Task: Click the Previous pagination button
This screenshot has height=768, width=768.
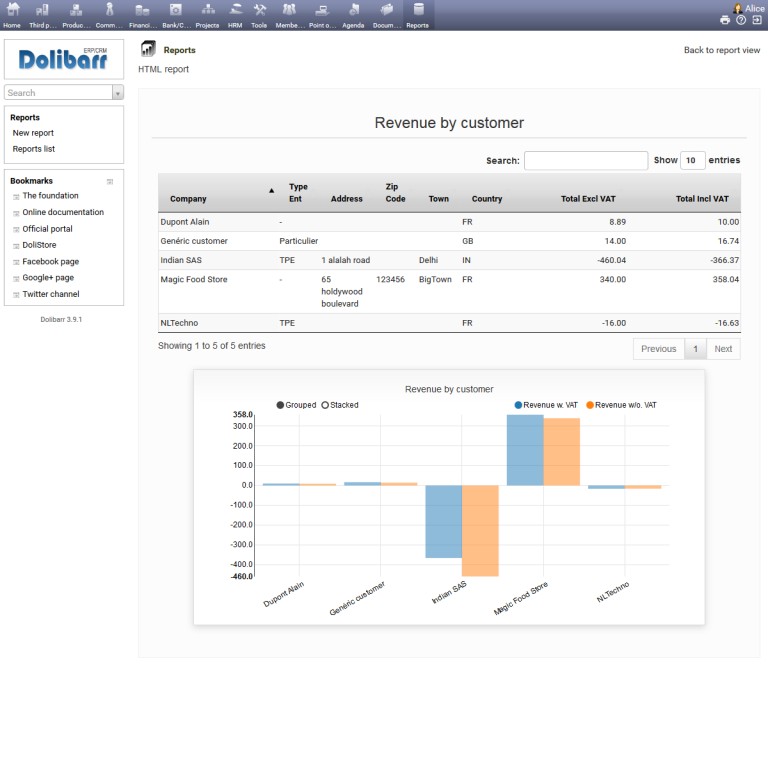Action: [658, 349]
